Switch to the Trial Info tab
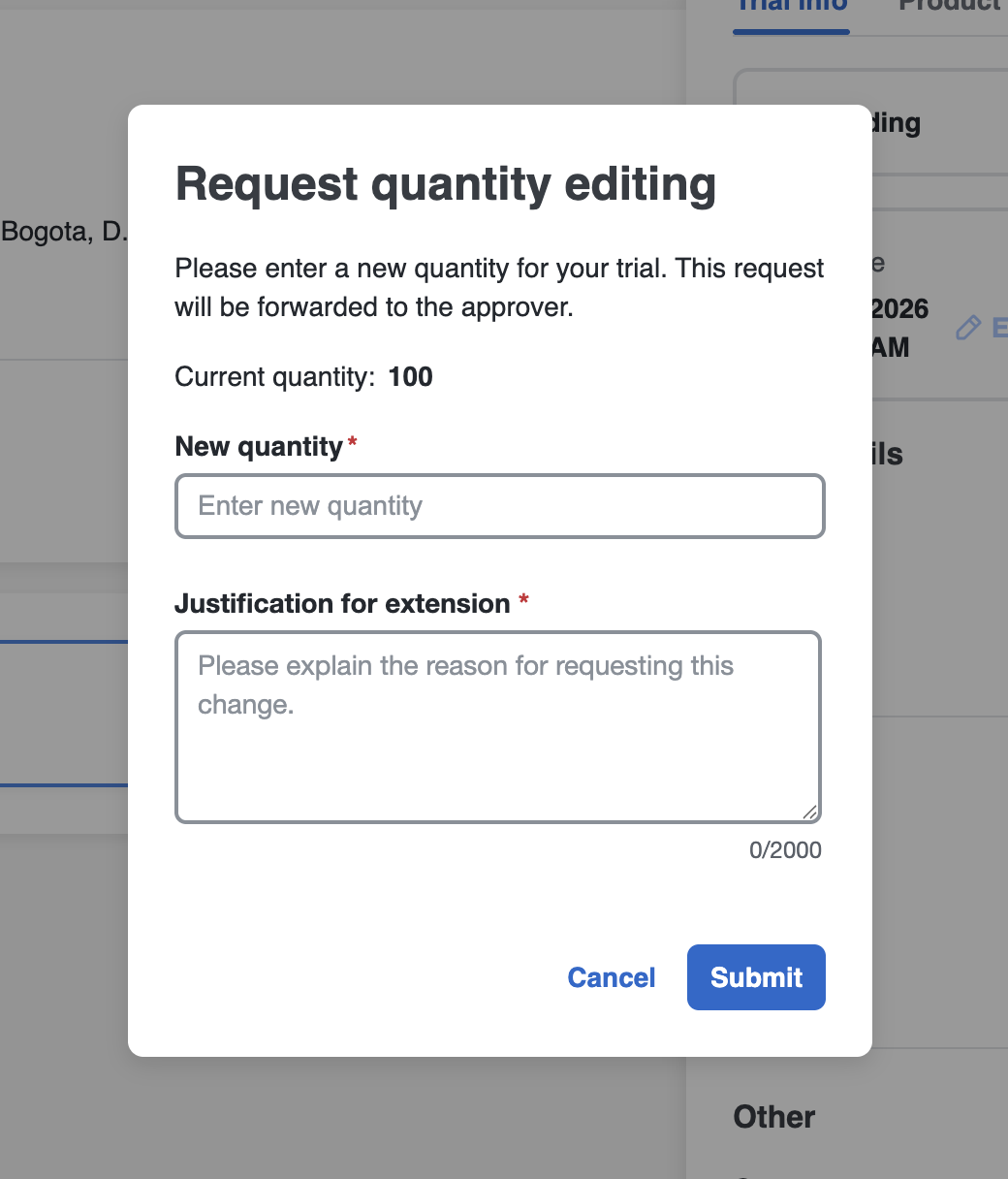 tap(791, 8)
